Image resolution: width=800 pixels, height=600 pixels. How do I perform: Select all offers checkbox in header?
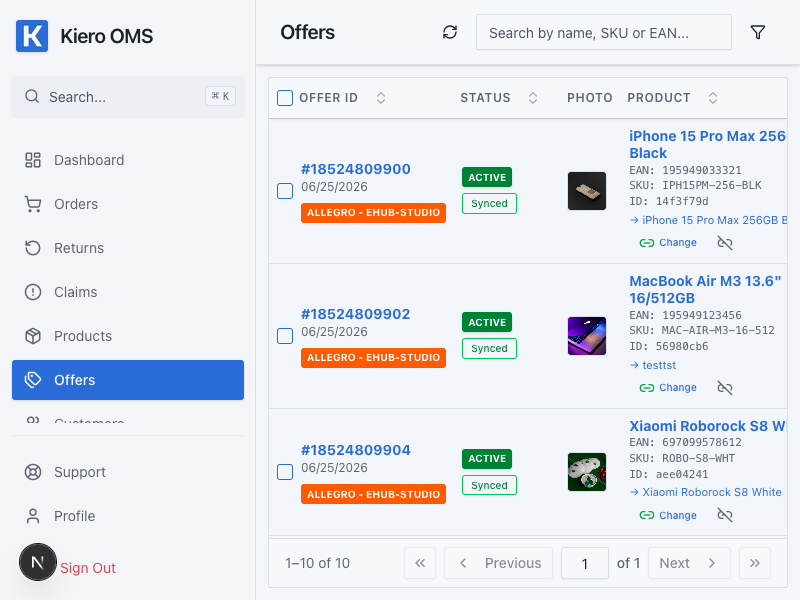pos(285,98)
